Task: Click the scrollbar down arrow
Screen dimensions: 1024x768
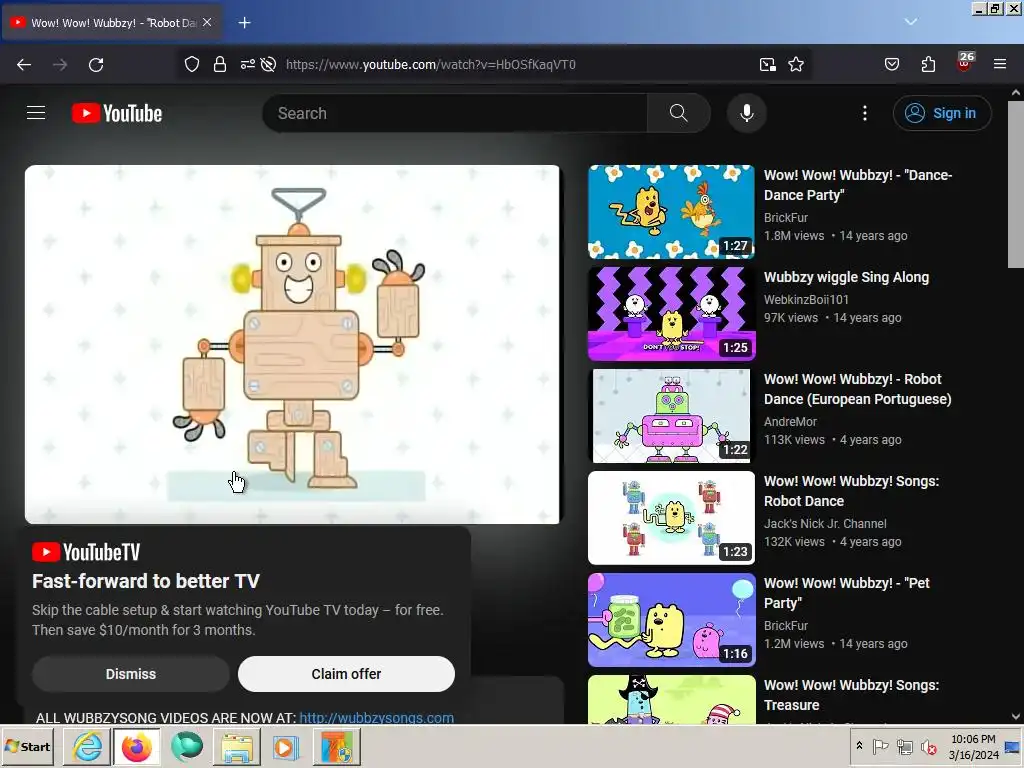Action: 1016,716
